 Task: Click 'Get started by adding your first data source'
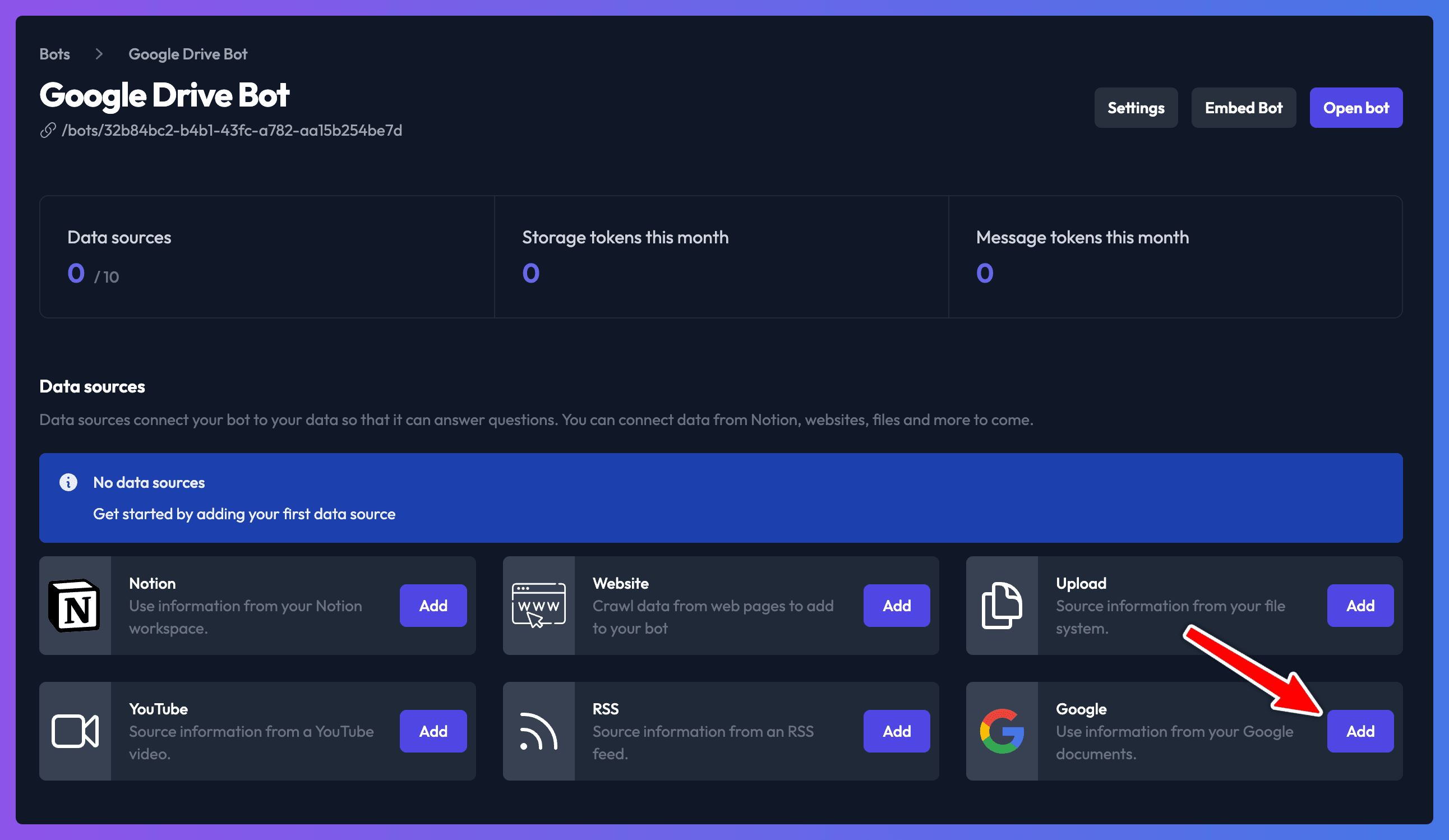[x=244, y=514]
